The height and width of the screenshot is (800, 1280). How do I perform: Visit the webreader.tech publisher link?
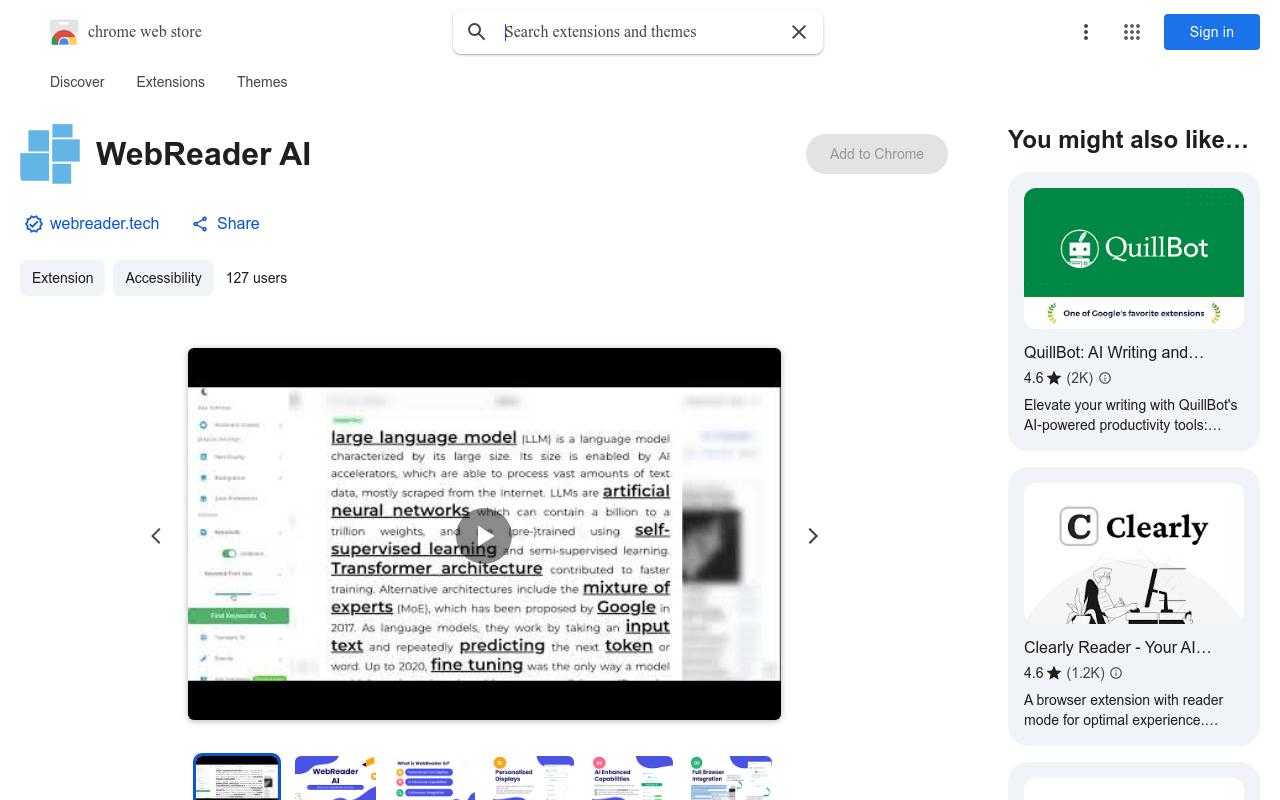(105, 224)
